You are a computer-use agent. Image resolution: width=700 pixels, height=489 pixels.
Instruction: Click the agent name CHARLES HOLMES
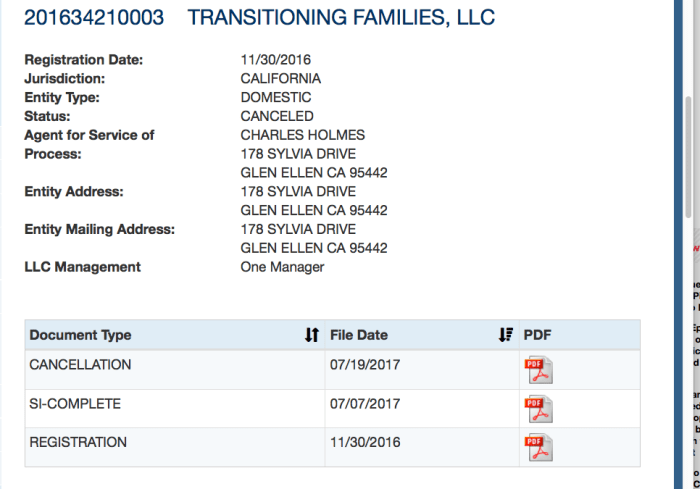click(303, 135)
